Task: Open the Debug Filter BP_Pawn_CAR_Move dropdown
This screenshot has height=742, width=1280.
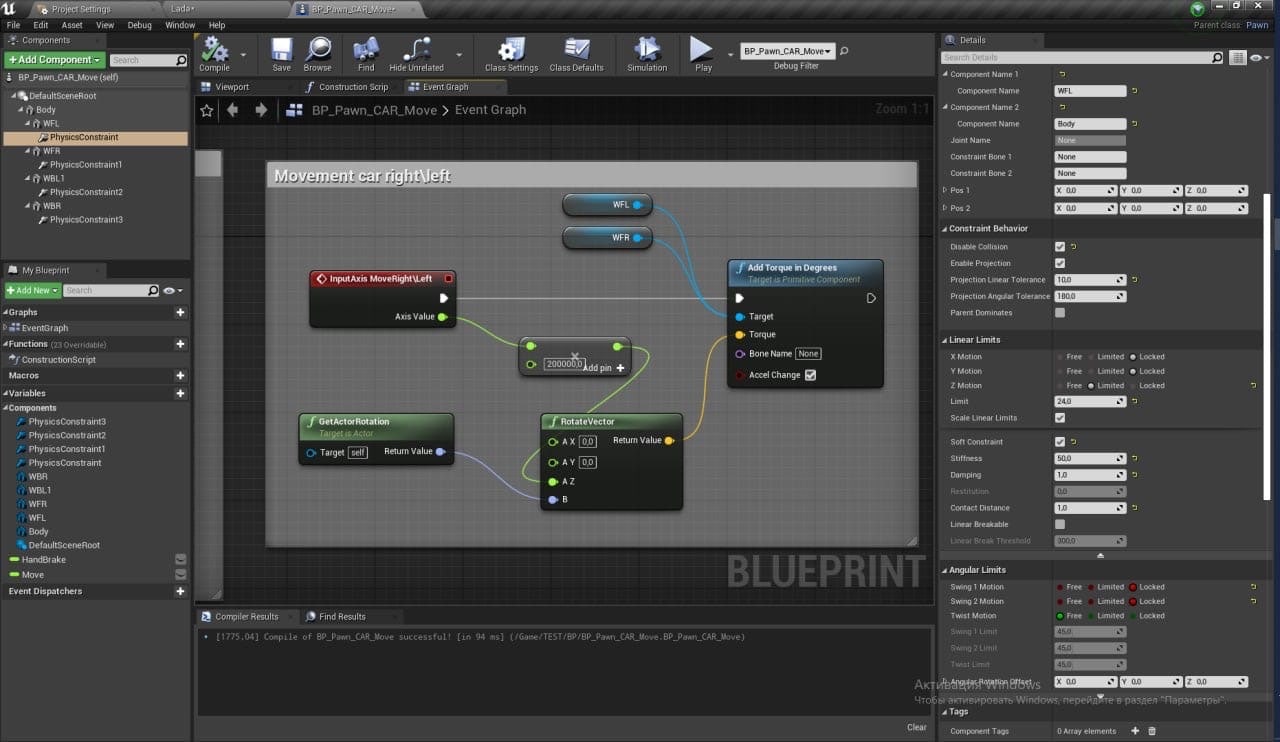Action: click(x=787, y=51)
